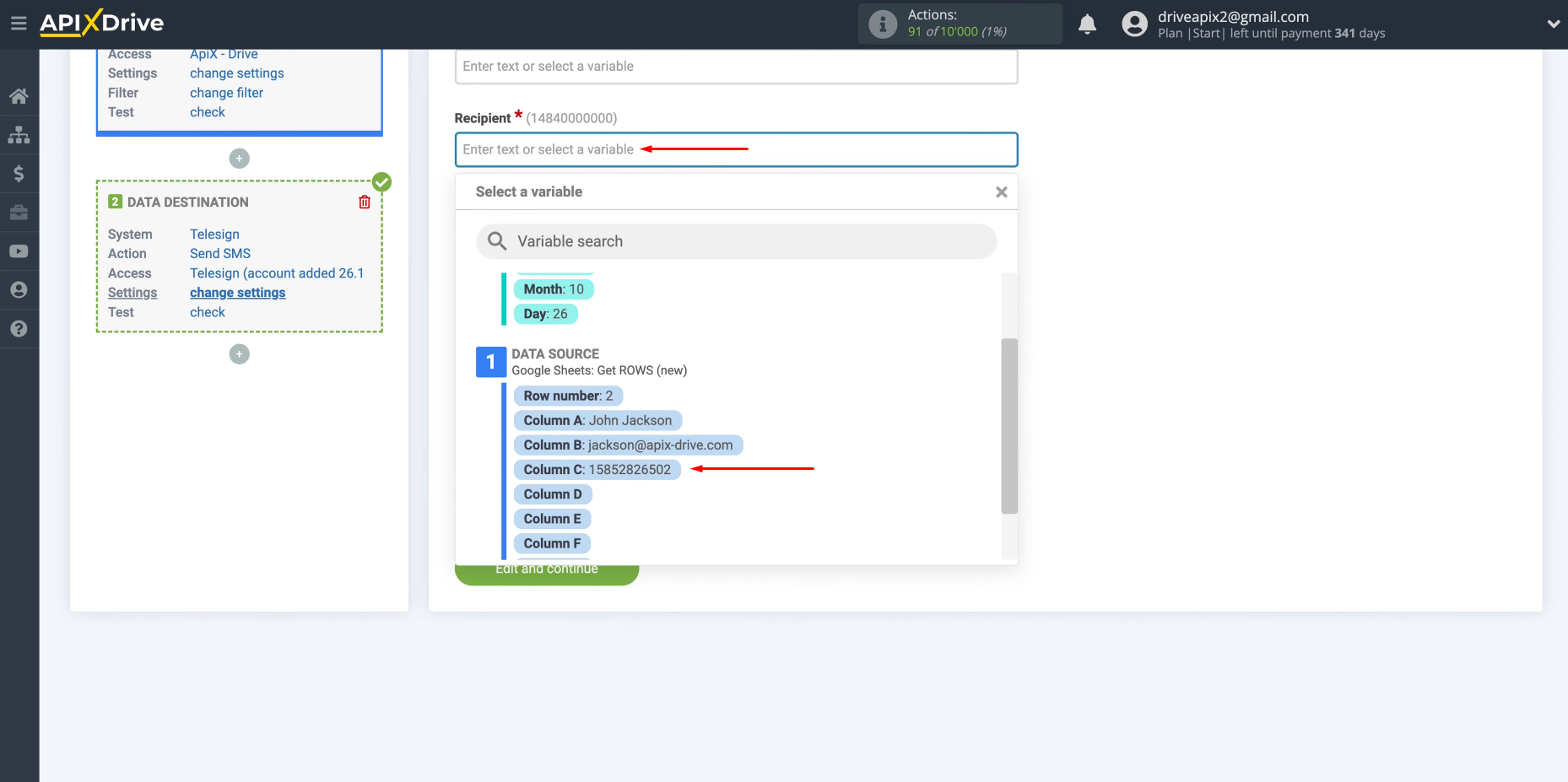The image size is (1568, 782).
Task: Click inside the Recipient input field
Action: tap(736, 149)
